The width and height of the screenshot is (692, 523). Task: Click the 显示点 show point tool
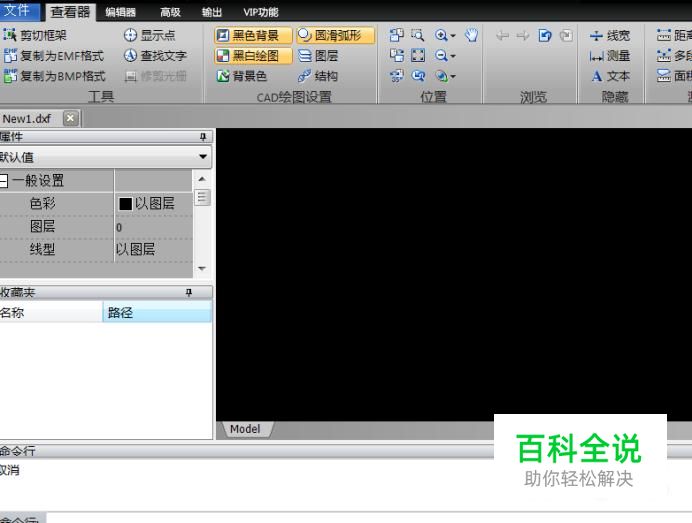tap(149, 35)
